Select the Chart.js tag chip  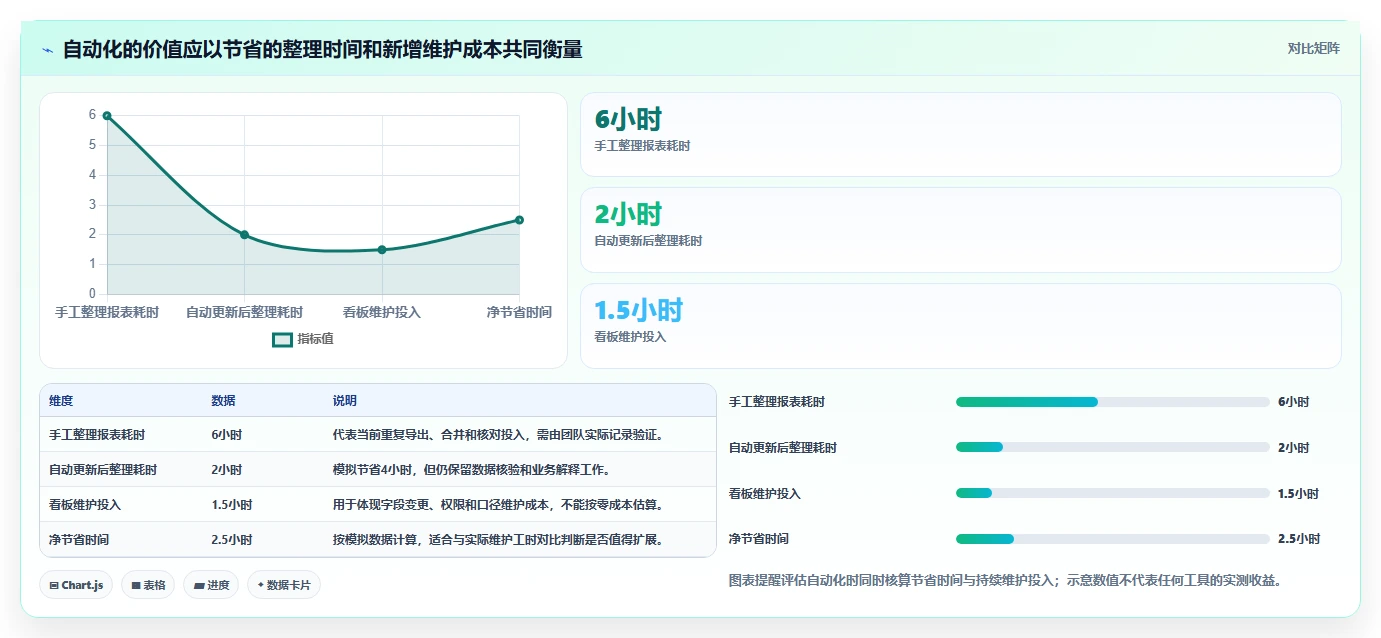coord(76,585)
